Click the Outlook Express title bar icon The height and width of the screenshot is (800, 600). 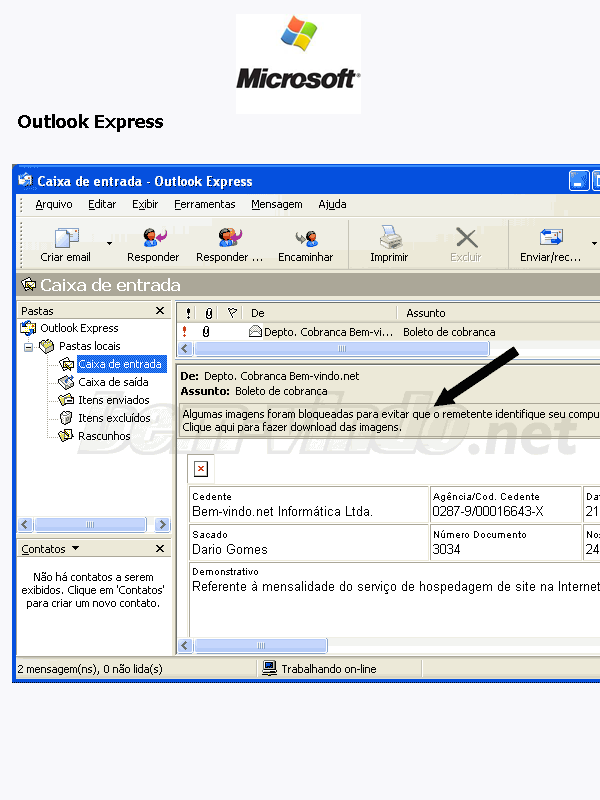tap(26, 181)
